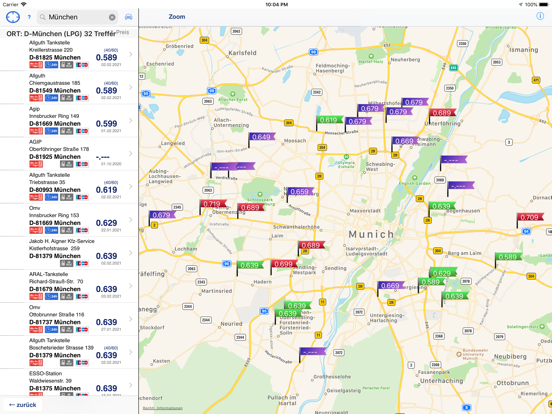Tap the 0.589 flag near Berg am Laim
The width and height of the screenshot is (552, 414).
click(x=509, y=257)
